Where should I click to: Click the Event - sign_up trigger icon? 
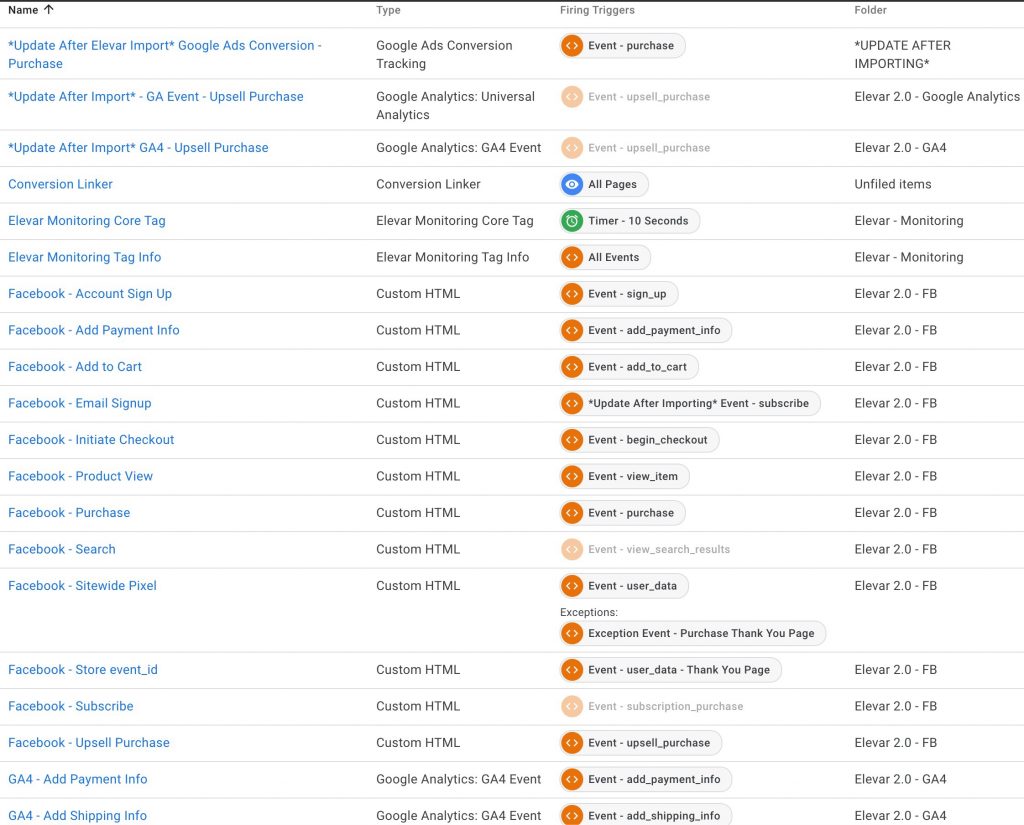[x=572, y=294]
